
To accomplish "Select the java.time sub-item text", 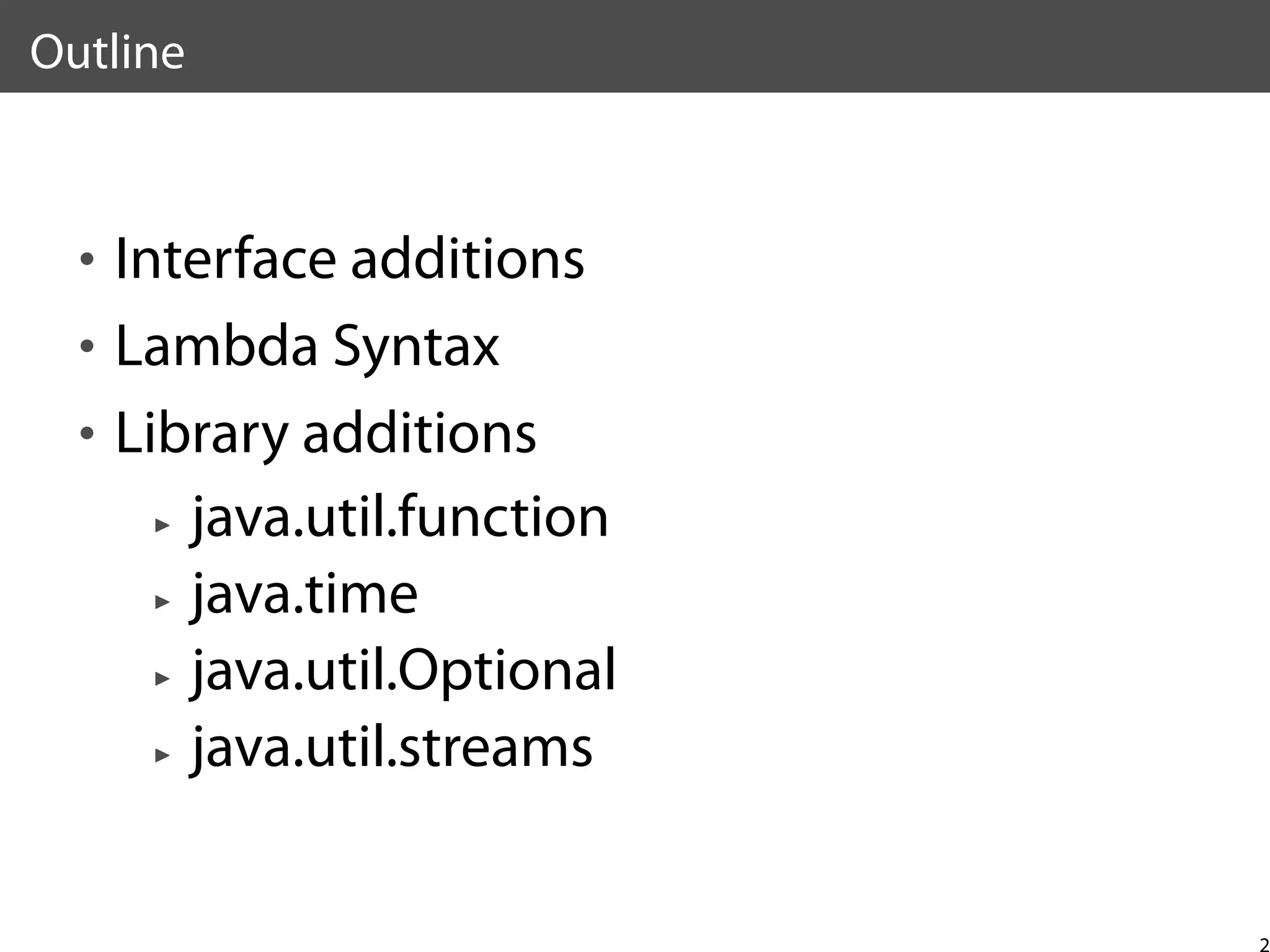I will 304,595.
